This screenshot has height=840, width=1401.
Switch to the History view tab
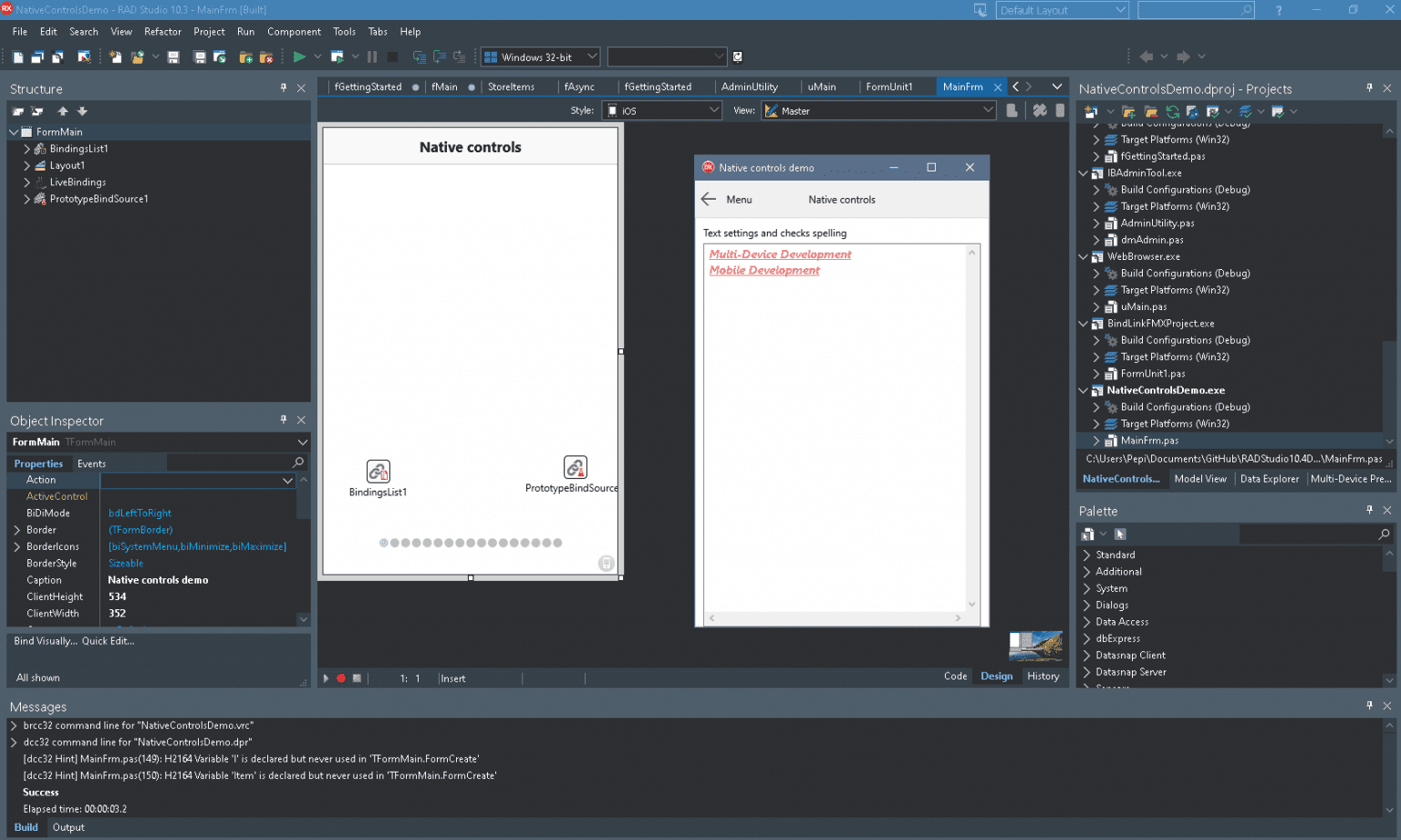pos(1043,677)
